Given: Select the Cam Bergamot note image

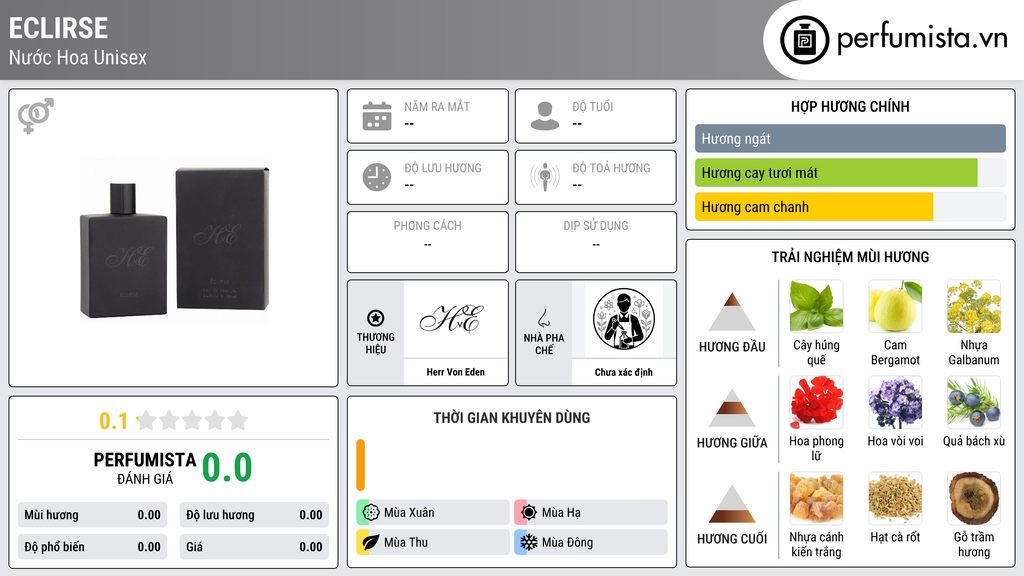Looking at the screenshot, I should tap(895, 306).
